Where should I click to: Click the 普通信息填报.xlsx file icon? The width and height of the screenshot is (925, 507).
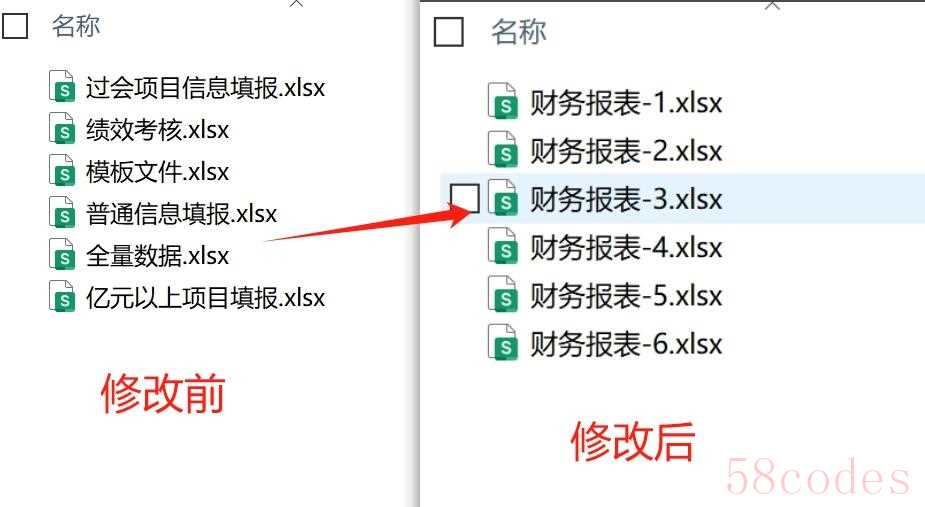tap(62, 212)
